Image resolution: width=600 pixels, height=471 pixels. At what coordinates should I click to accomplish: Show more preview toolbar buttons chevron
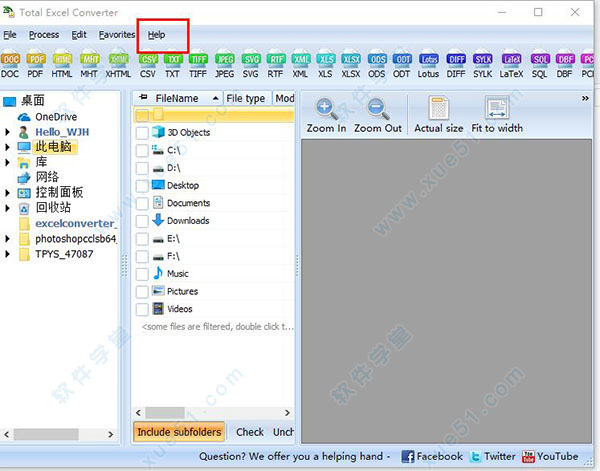point(585,98)
